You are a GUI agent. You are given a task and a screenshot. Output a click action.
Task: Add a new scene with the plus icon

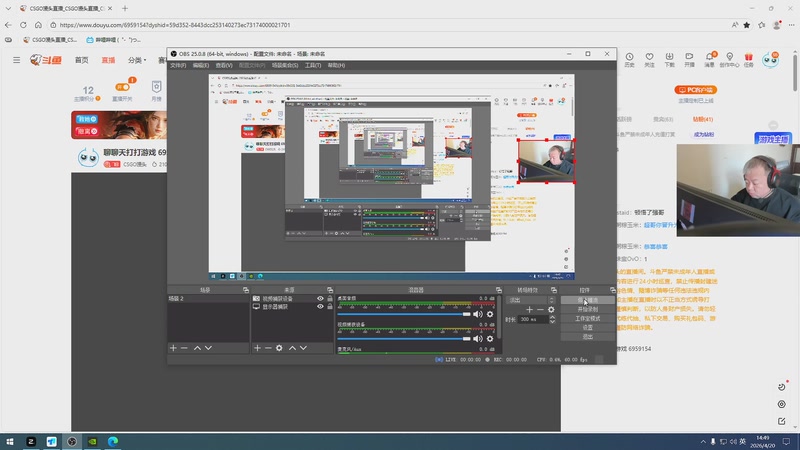(x=173, y=348)
